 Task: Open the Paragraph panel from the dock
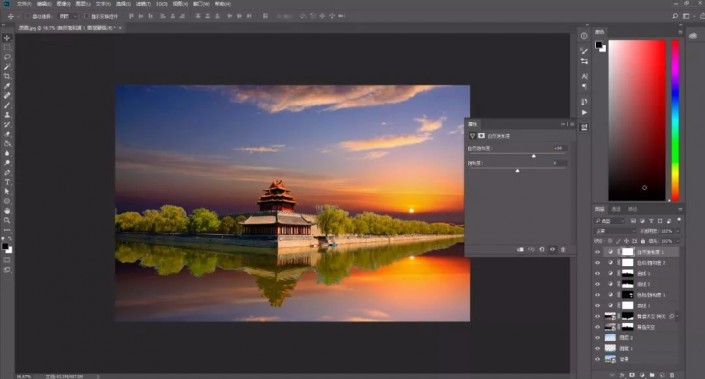pyautogui.click(x=584, y=86)
